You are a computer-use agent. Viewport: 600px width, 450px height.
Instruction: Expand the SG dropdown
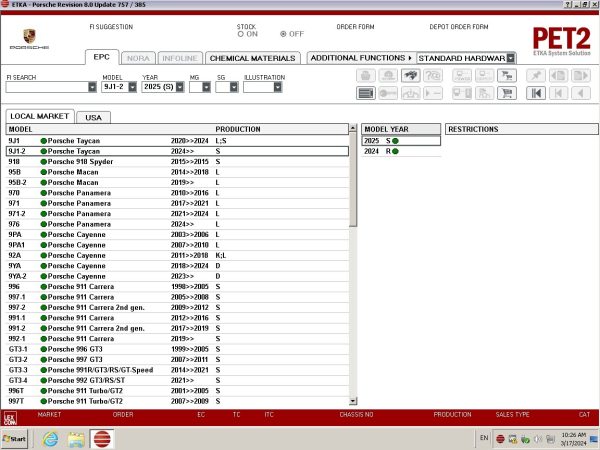[234, 87]
